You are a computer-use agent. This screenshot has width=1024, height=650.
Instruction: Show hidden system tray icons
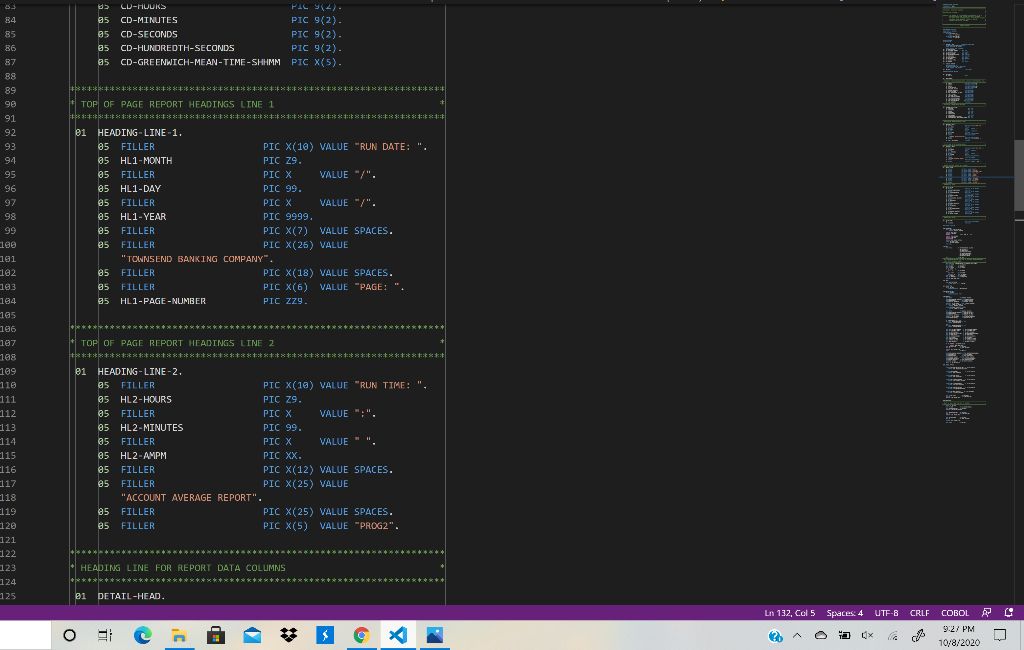[798, 636]
